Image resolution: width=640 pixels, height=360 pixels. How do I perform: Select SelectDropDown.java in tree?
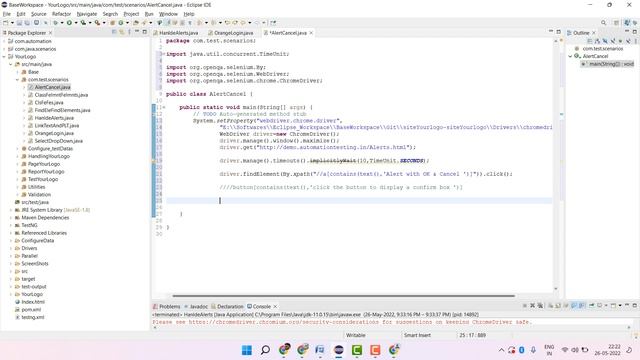[58, 141]
